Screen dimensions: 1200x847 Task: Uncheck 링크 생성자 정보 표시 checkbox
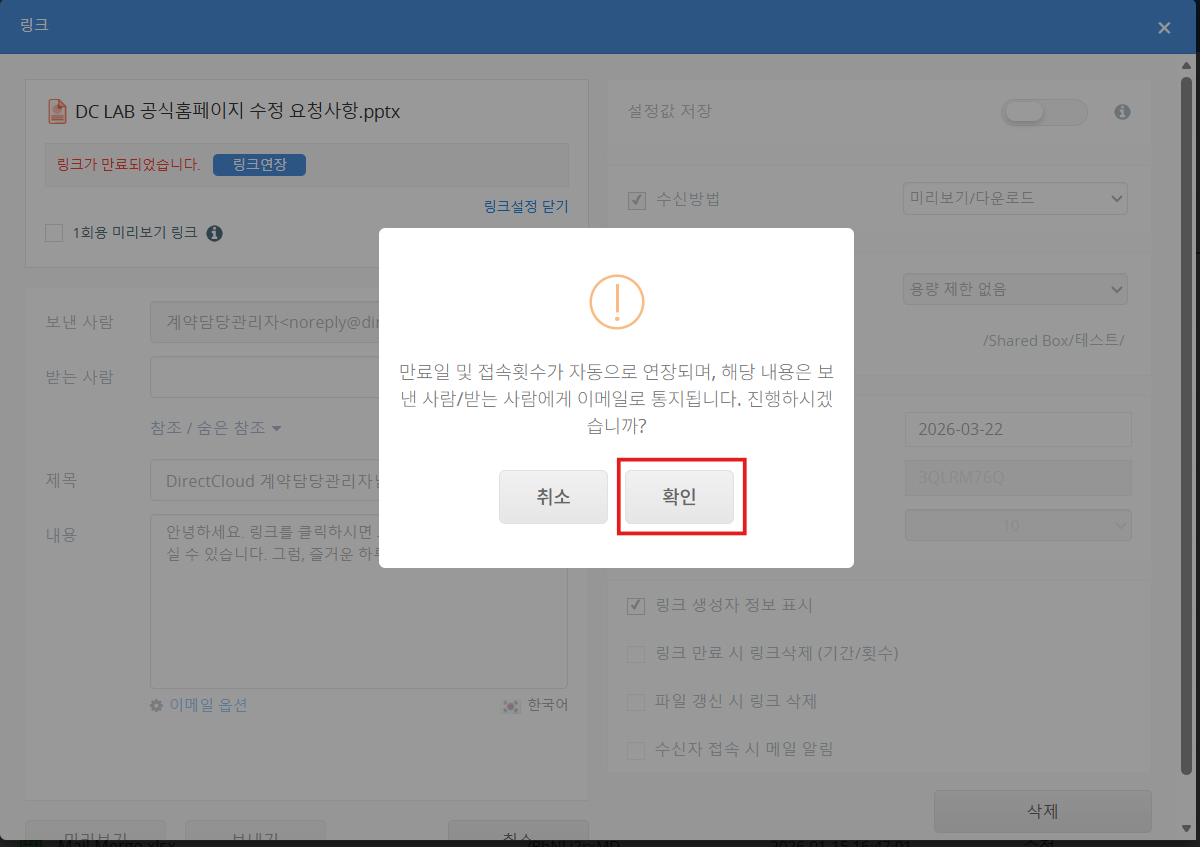(x=635, y=605)
